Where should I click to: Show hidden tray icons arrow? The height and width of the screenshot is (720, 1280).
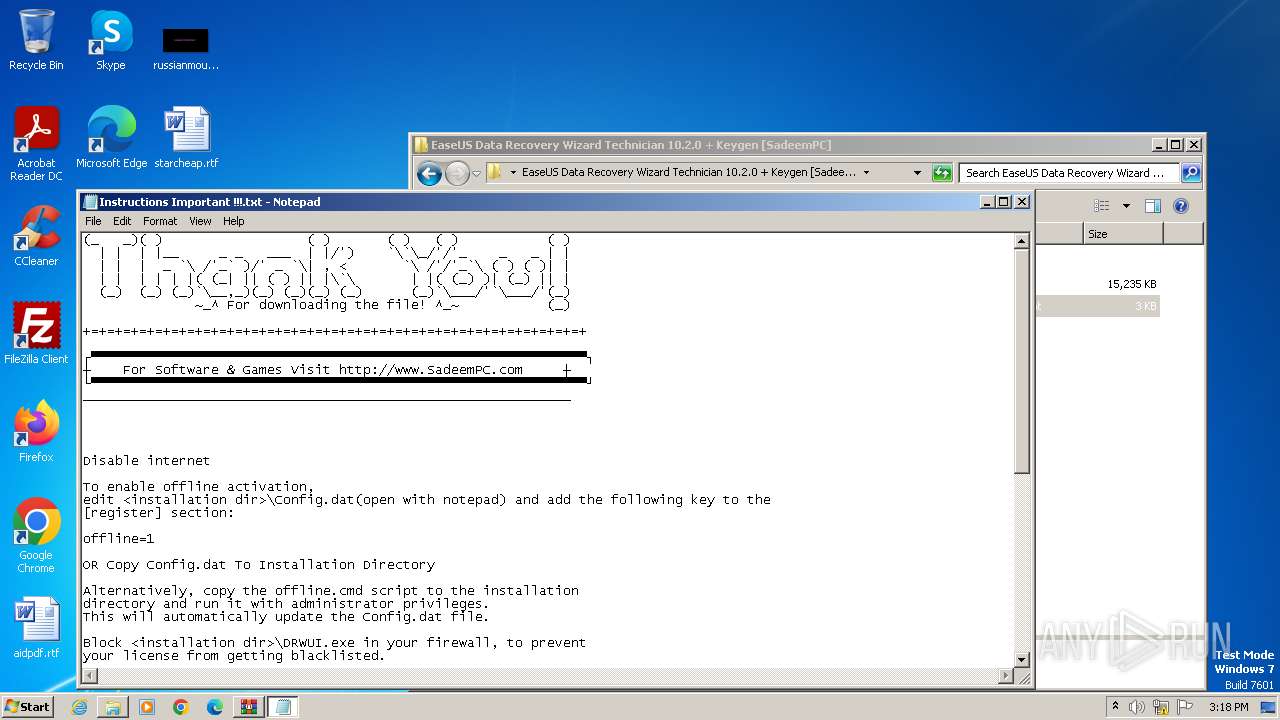1116,707
